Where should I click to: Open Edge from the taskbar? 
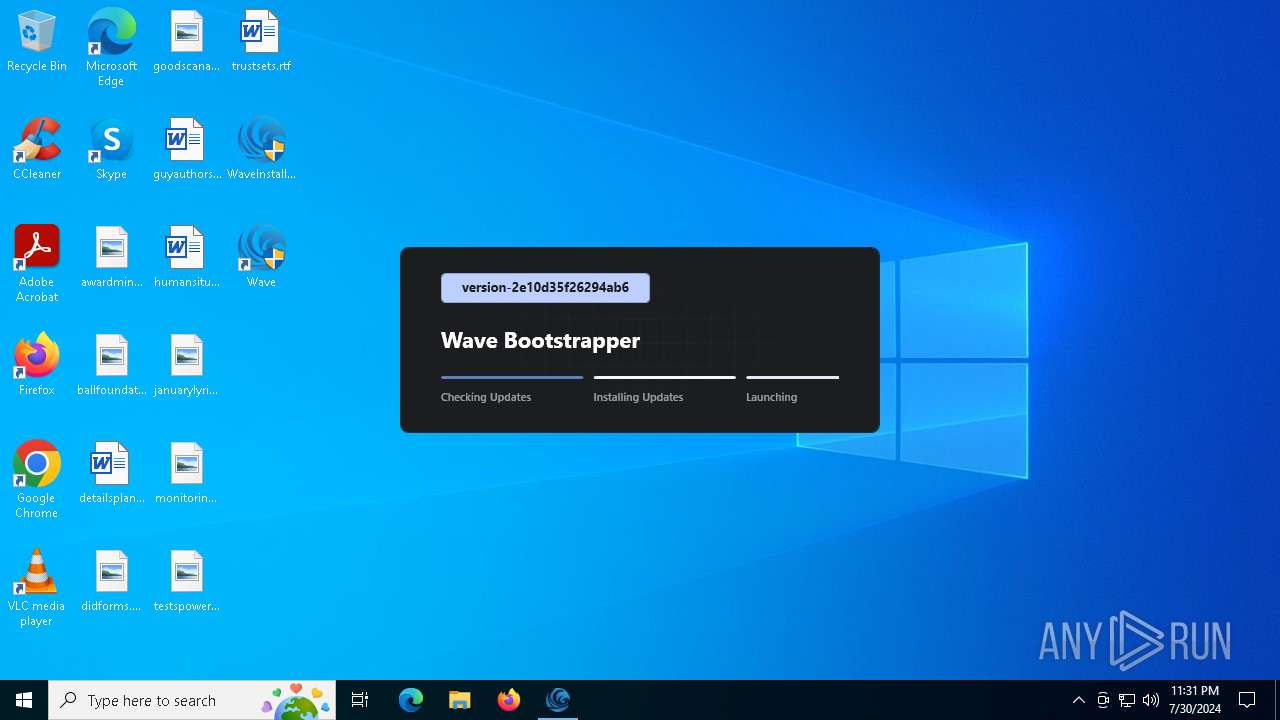(x=411, y=700)
